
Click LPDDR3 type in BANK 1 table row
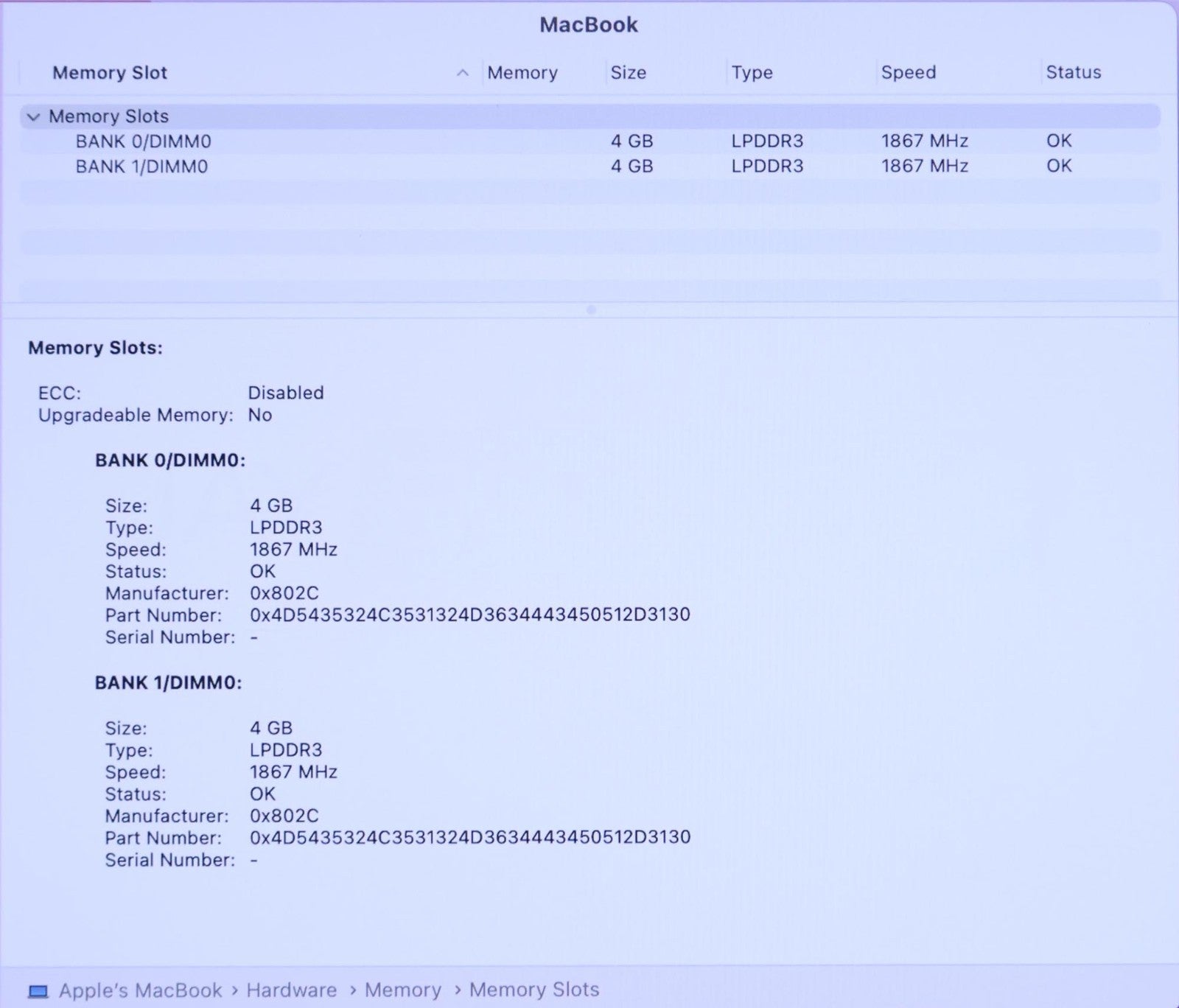coord(767,166)
